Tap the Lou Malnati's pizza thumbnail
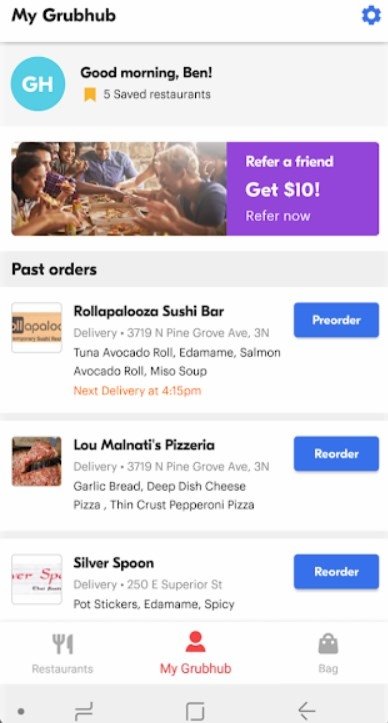This screenshot has width=388, height=723. (36, 462)
